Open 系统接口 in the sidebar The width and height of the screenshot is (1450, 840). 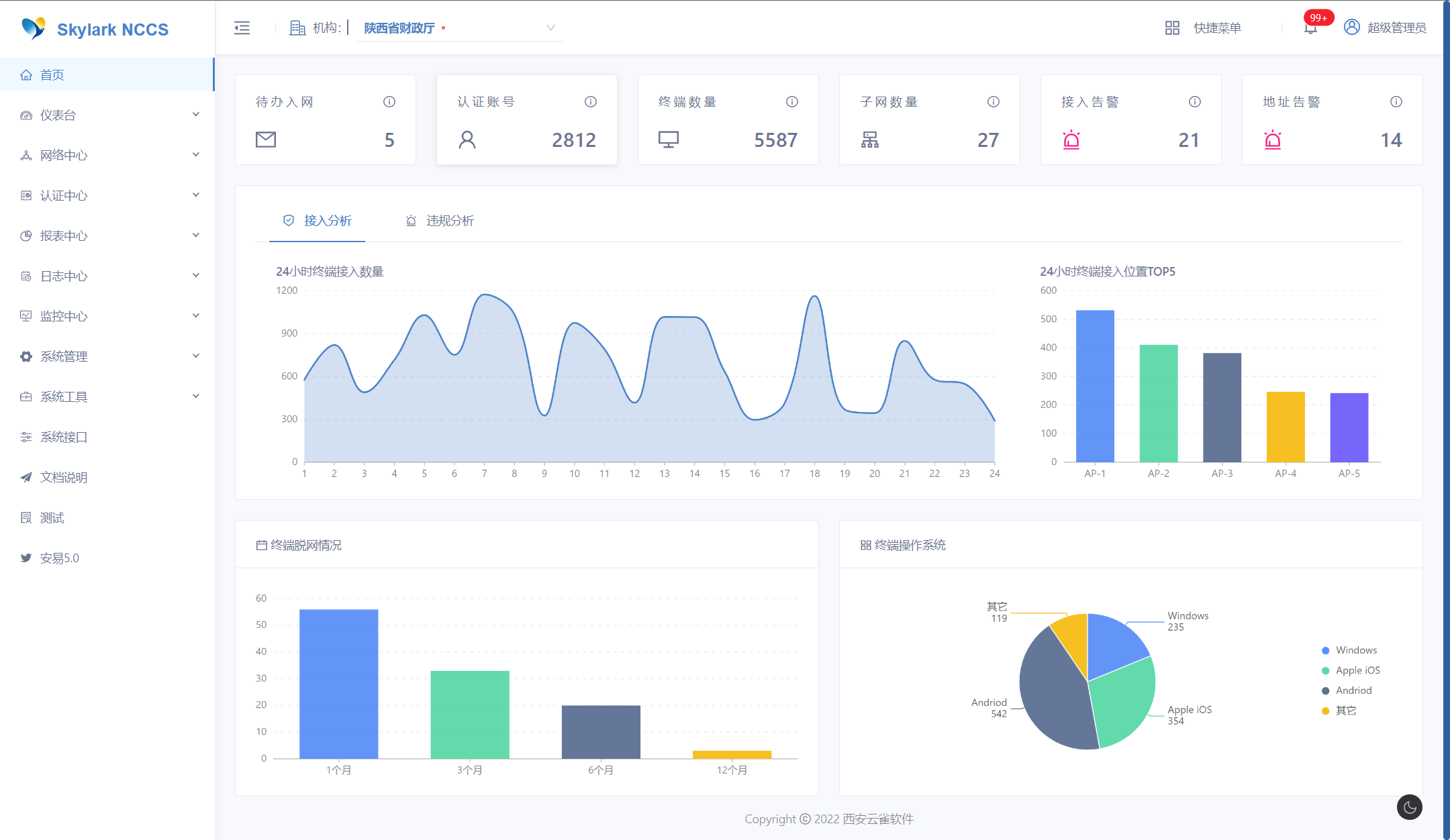[63, 437]
